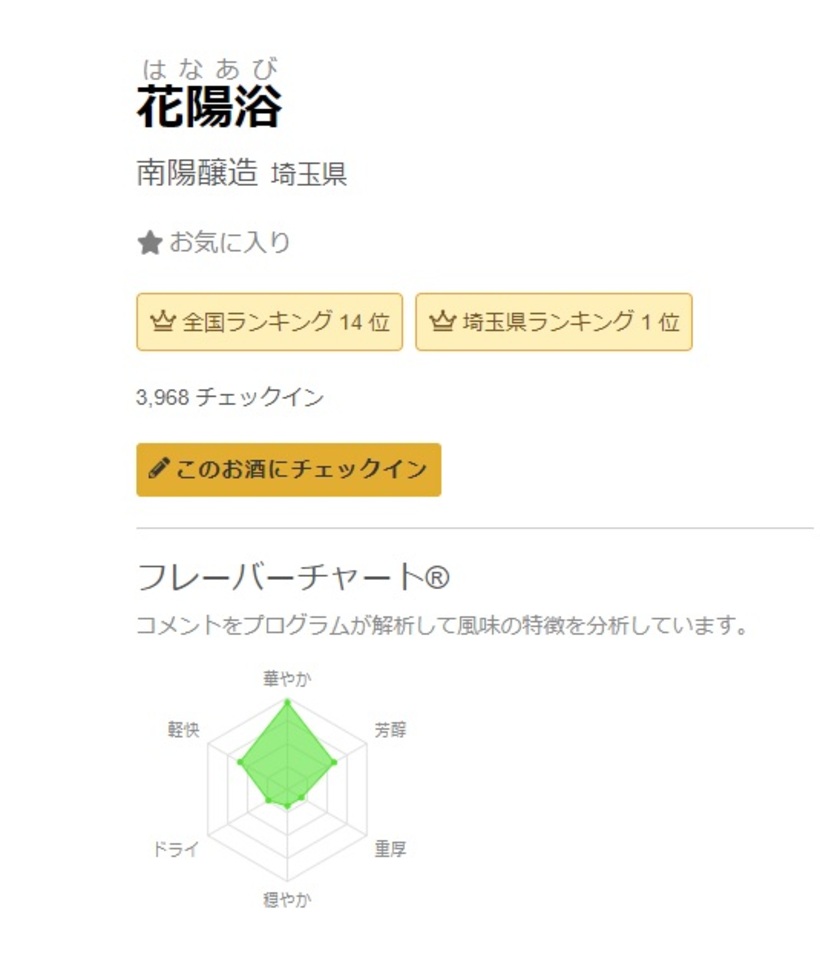Select the 軽快 label on the flavor chart
The width and height of the screenshot is (820, 972).
[183, 729]
